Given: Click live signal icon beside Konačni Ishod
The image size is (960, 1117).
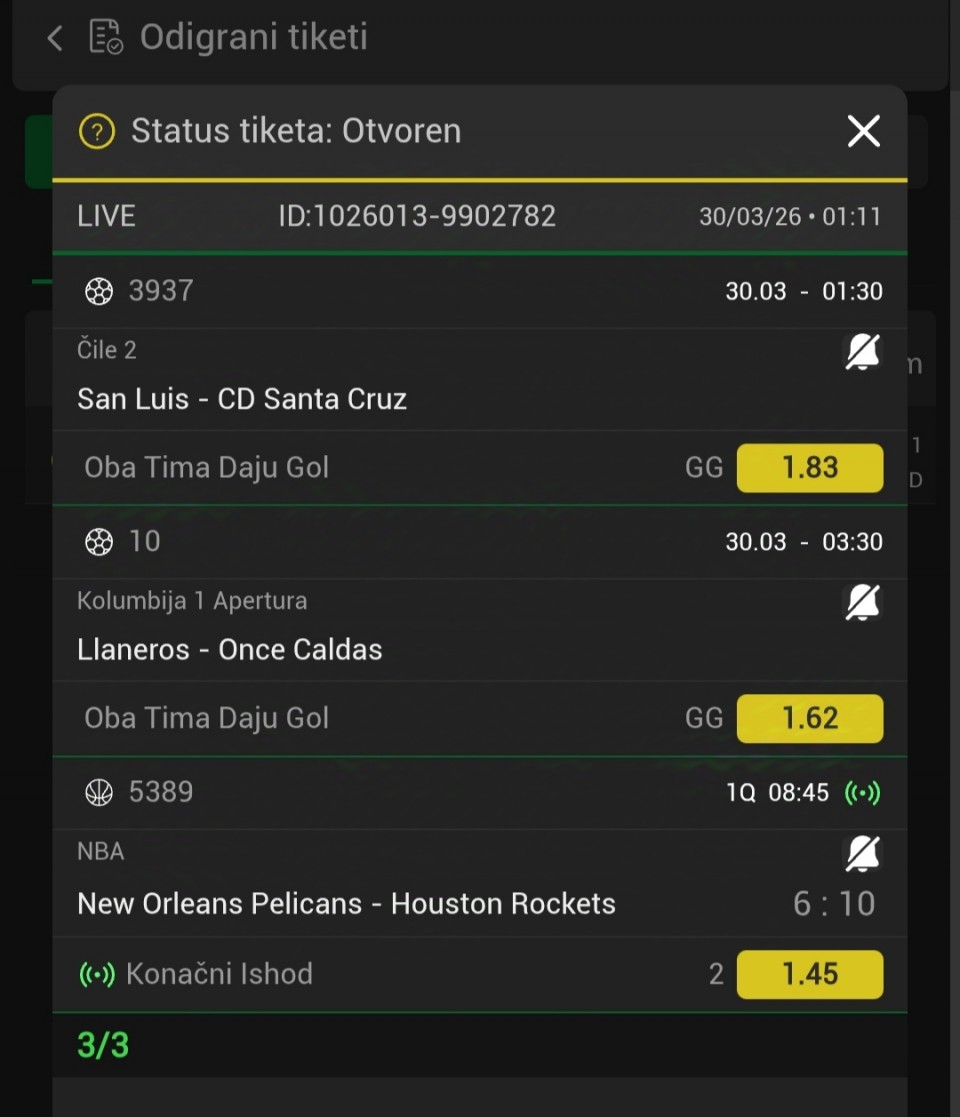Looking at the screenshot, I should click(97, 974).
